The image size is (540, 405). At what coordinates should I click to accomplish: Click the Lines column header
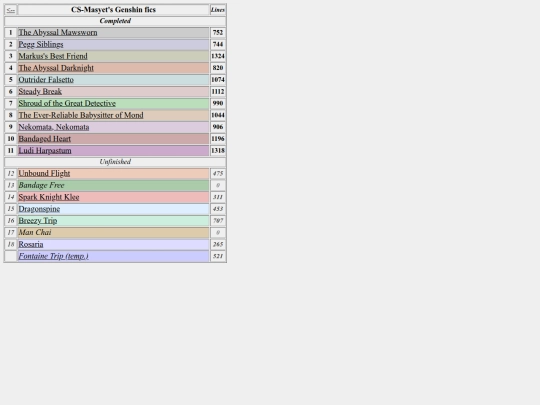(x=218, y=10)
